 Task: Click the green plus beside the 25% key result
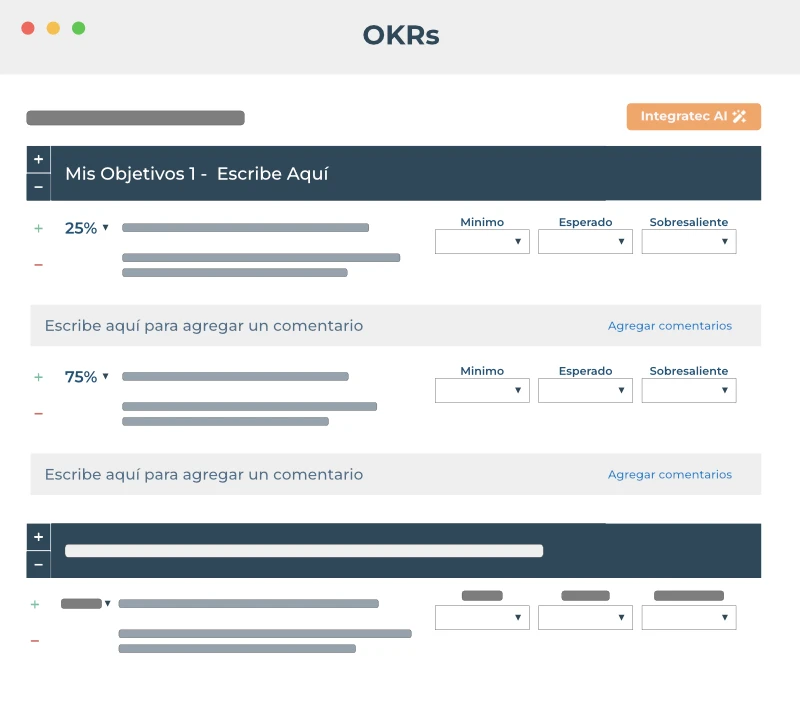click(x=38, y=228)
